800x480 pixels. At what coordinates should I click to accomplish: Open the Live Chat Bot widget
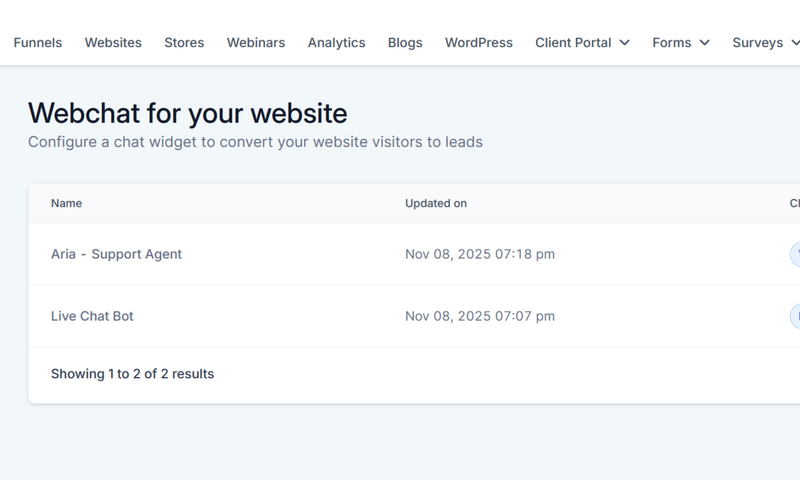tap(92, 316)
